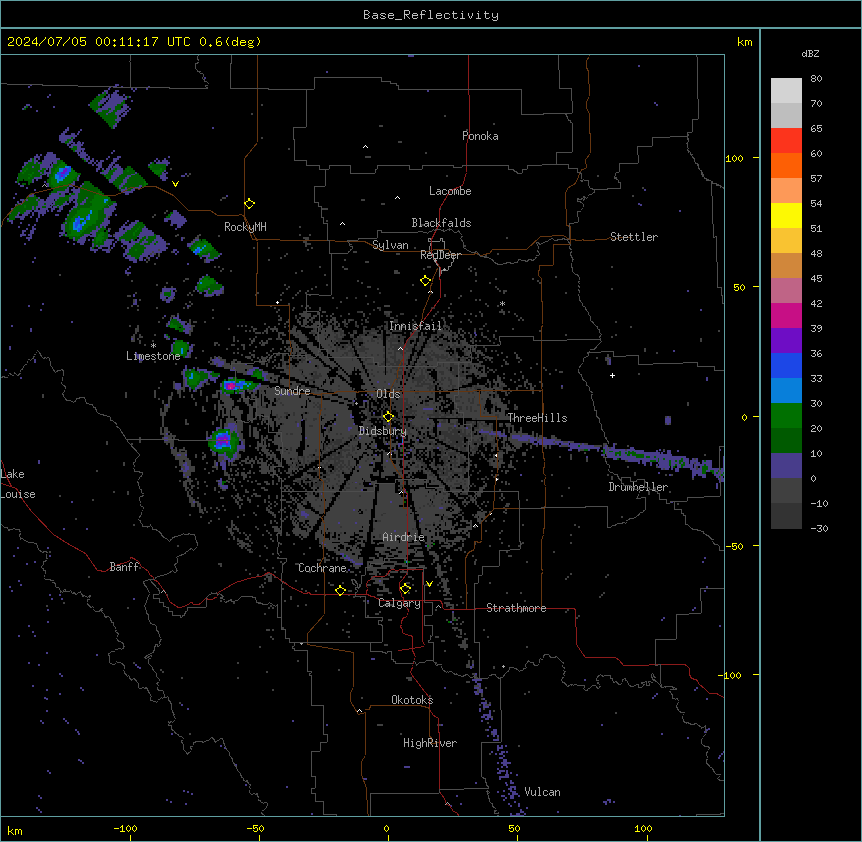
Task: Click the Didsbury label
Action: (x=383, y=431)
